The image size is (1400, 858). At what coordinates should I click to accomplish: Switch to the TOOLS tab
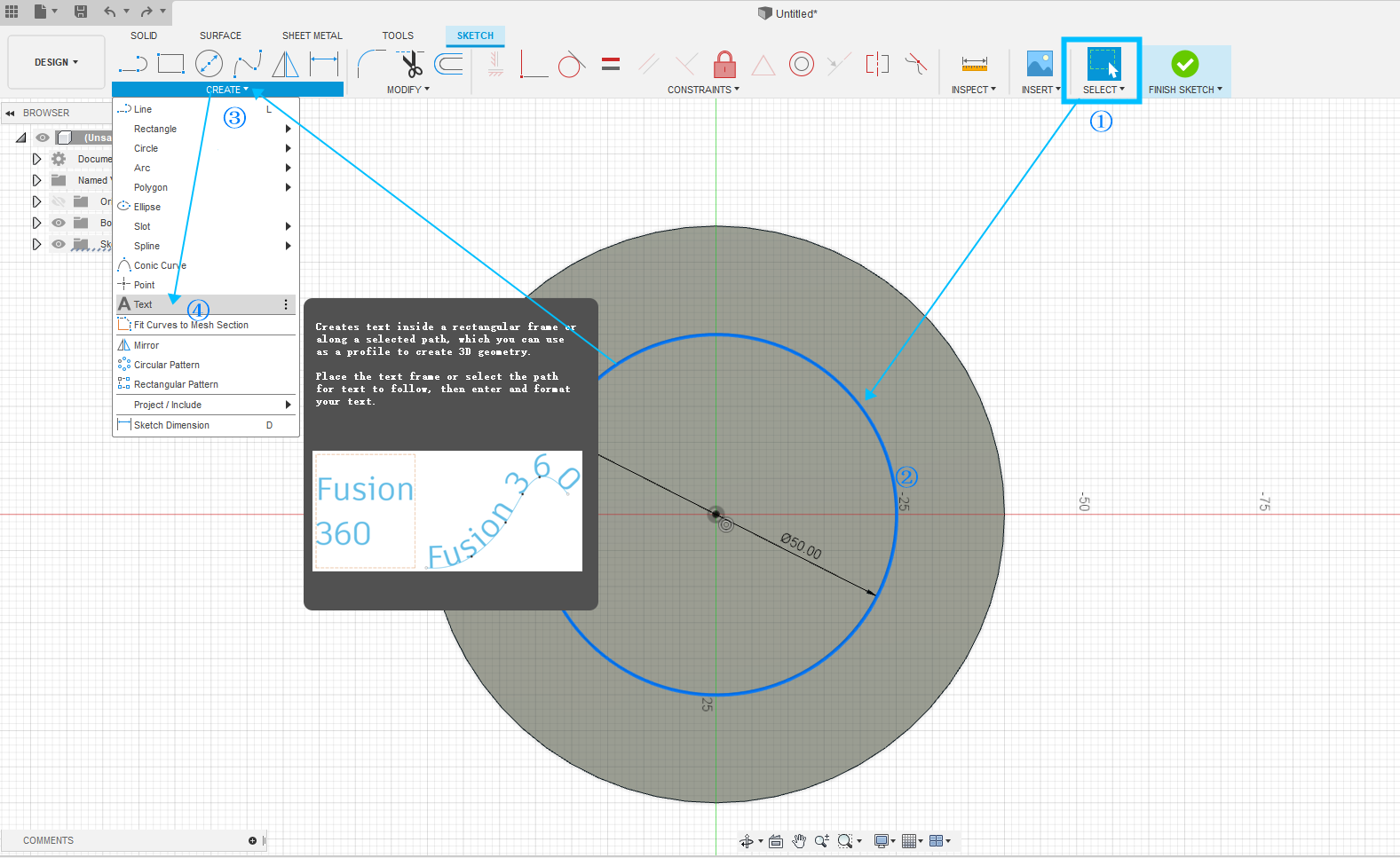398,35
